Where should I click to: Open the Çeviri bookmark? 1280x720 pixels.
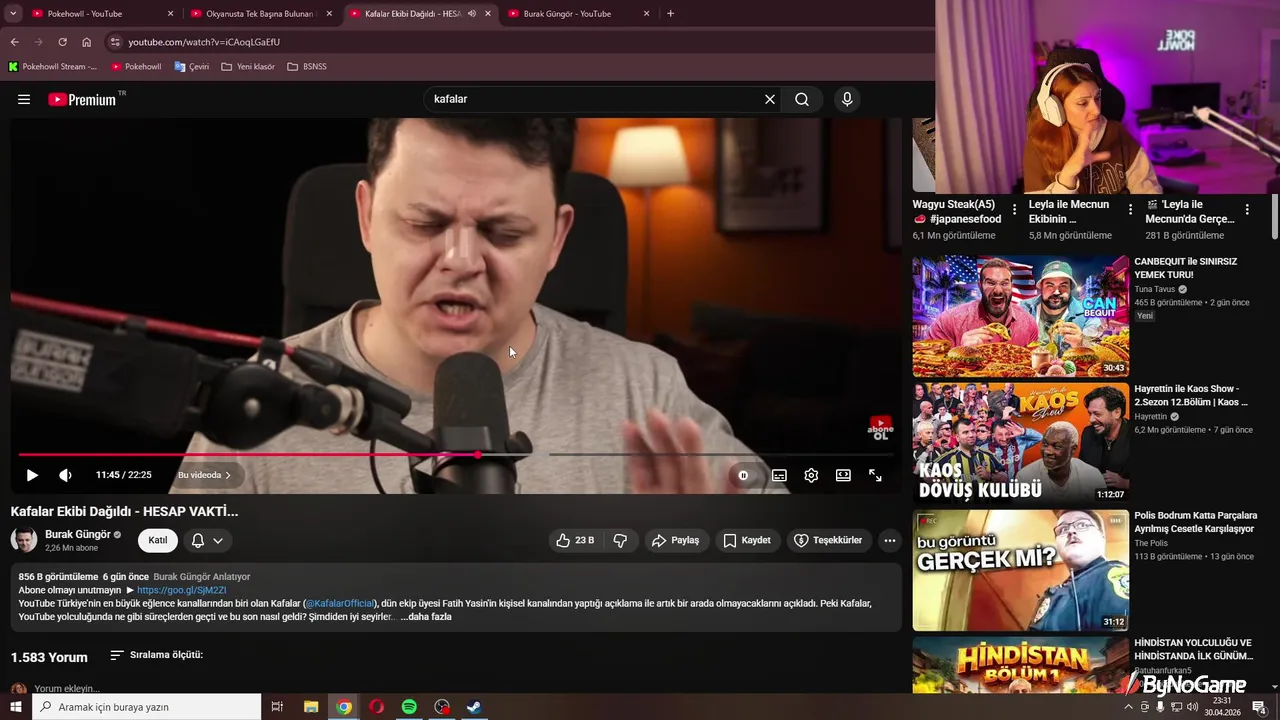192,67
